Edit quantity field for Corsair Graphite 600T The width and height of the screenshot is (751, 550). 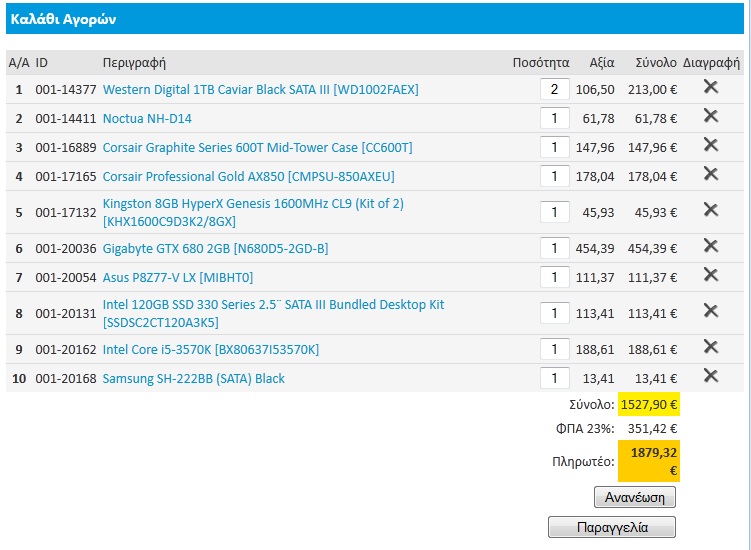click(x=555, y=147)
